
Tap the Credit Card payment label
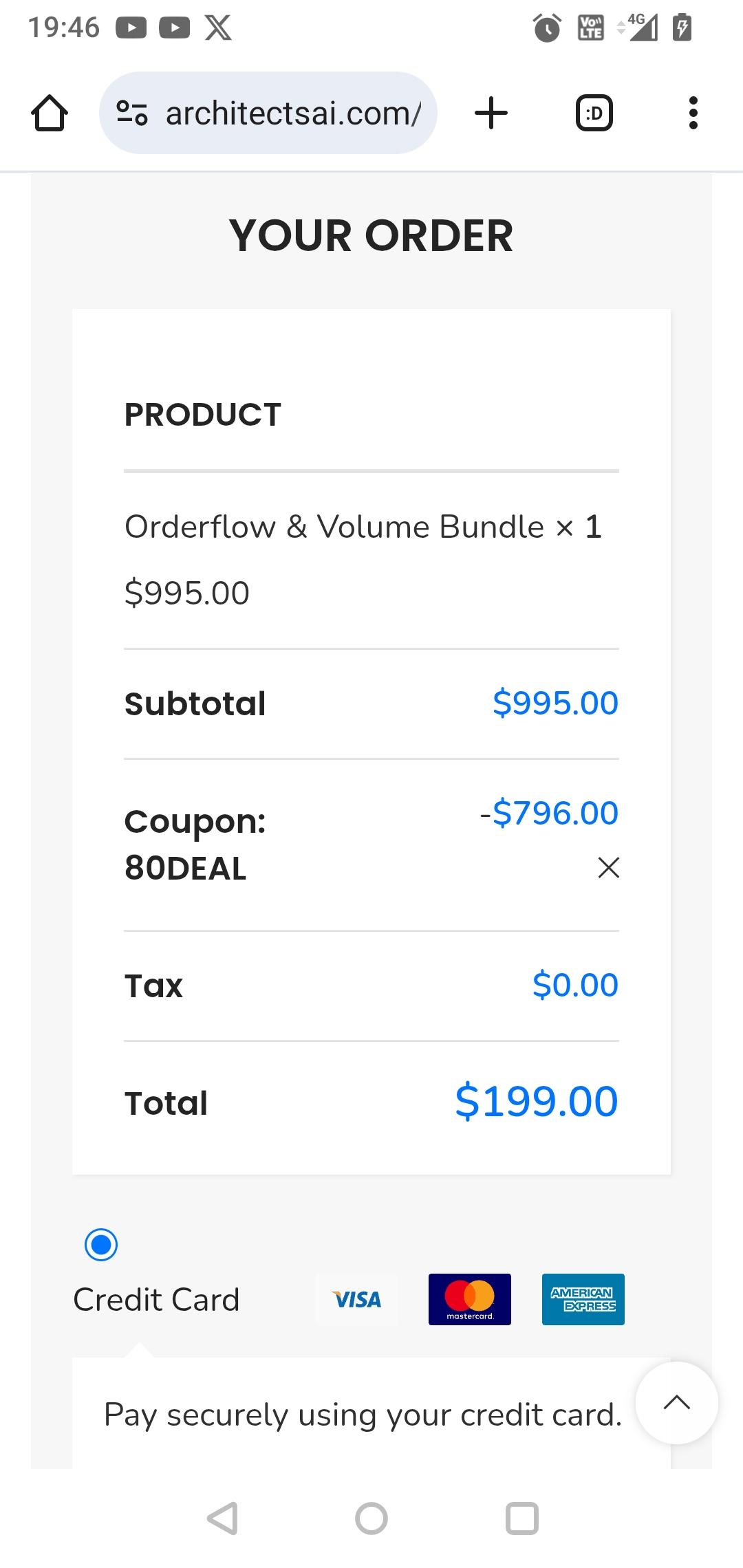click(x=156, y=1300)
